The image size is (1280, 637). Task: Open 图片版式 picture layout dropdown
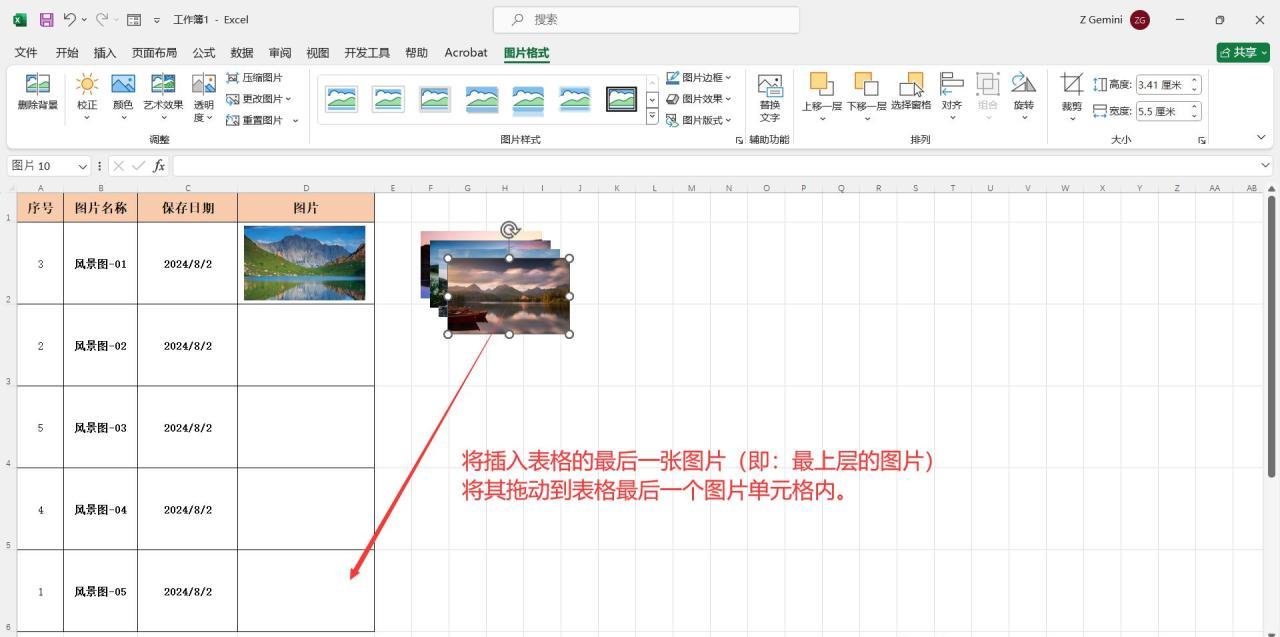698,120
